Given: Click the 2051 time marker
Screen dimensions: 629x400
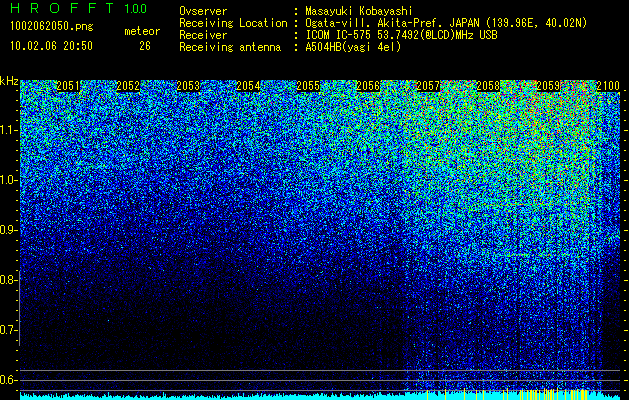Looking at the screenshot, I should coord(68,86).
